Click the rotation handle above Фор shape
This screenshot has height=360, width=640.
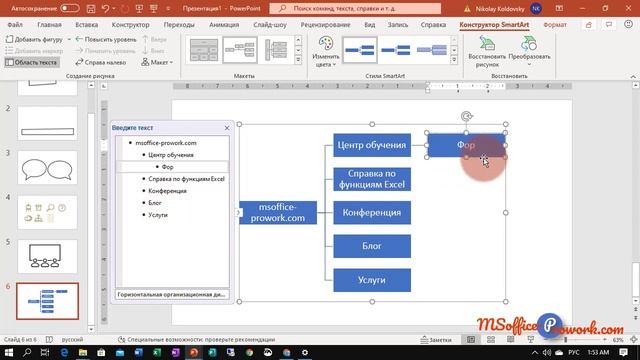point(466,116)
